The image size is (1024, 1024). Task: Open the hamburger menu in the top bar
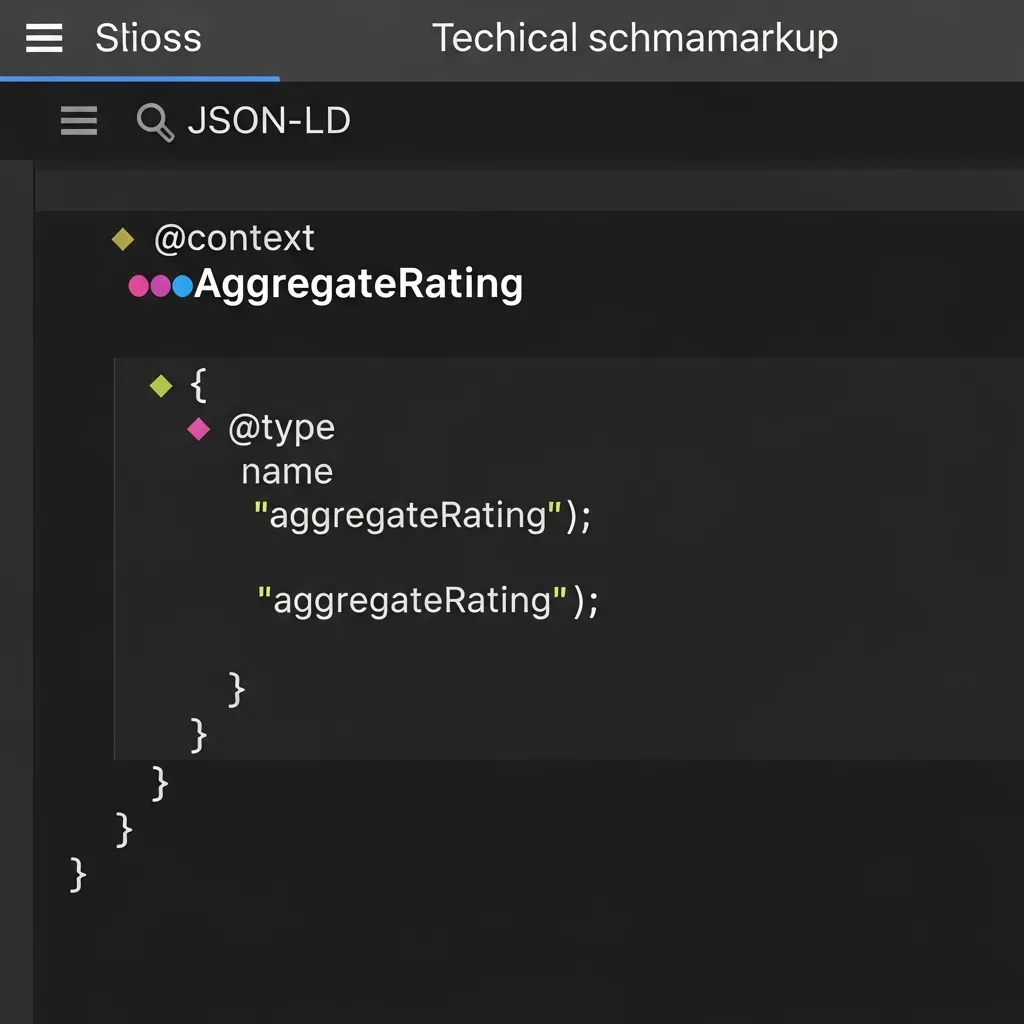pos(42,38)
